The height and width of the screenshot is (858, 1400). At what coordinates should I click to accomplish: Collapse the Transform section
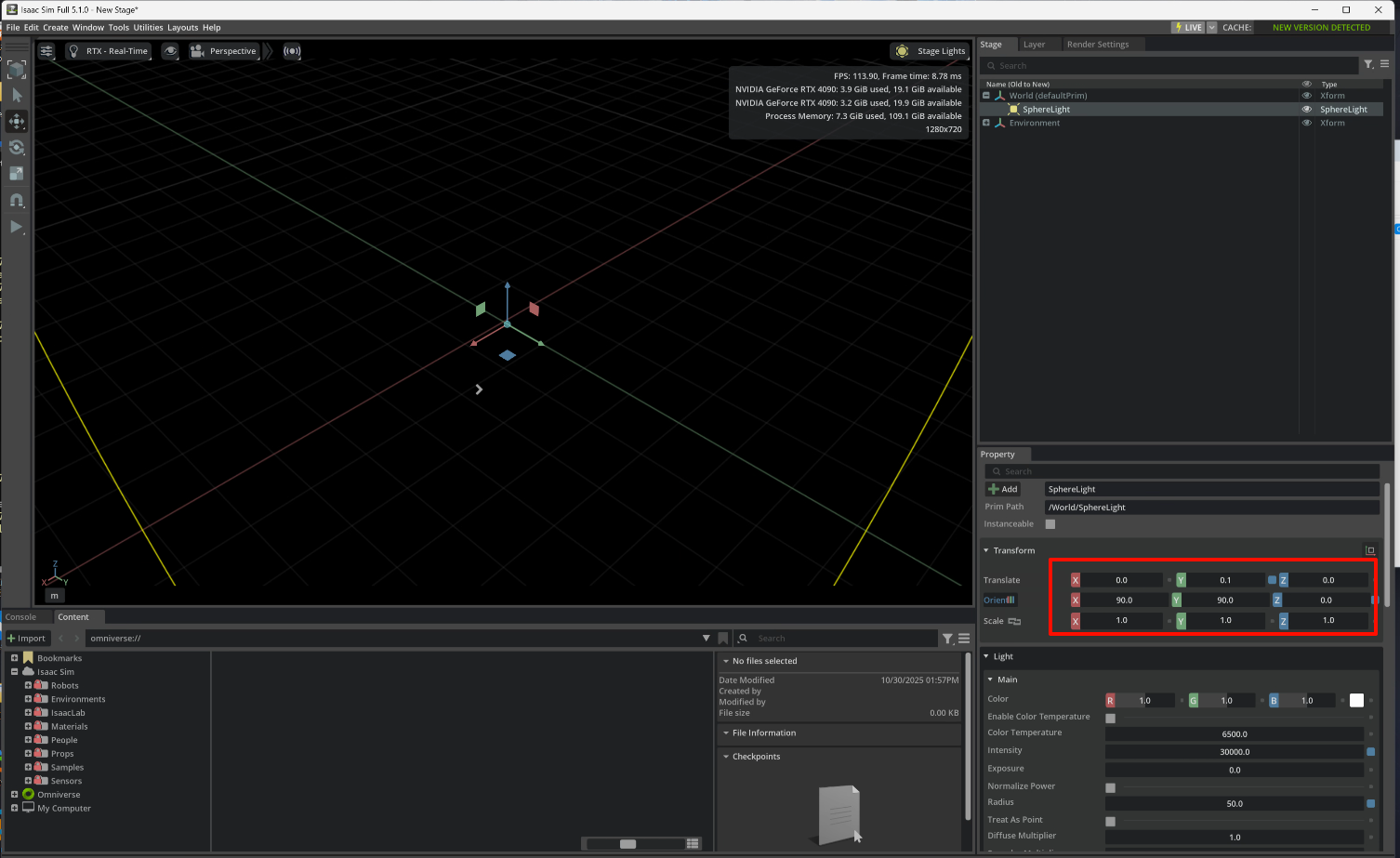[986, 550]
